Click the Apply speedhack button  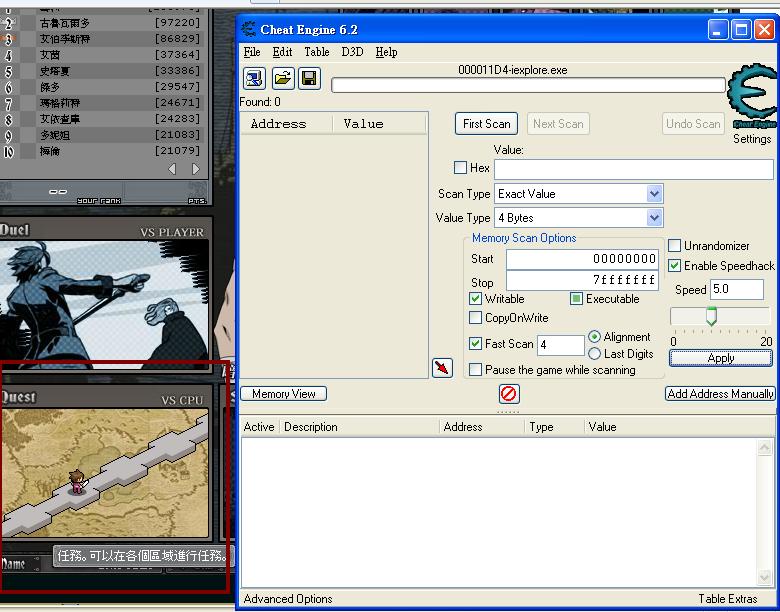coord(721,358)
